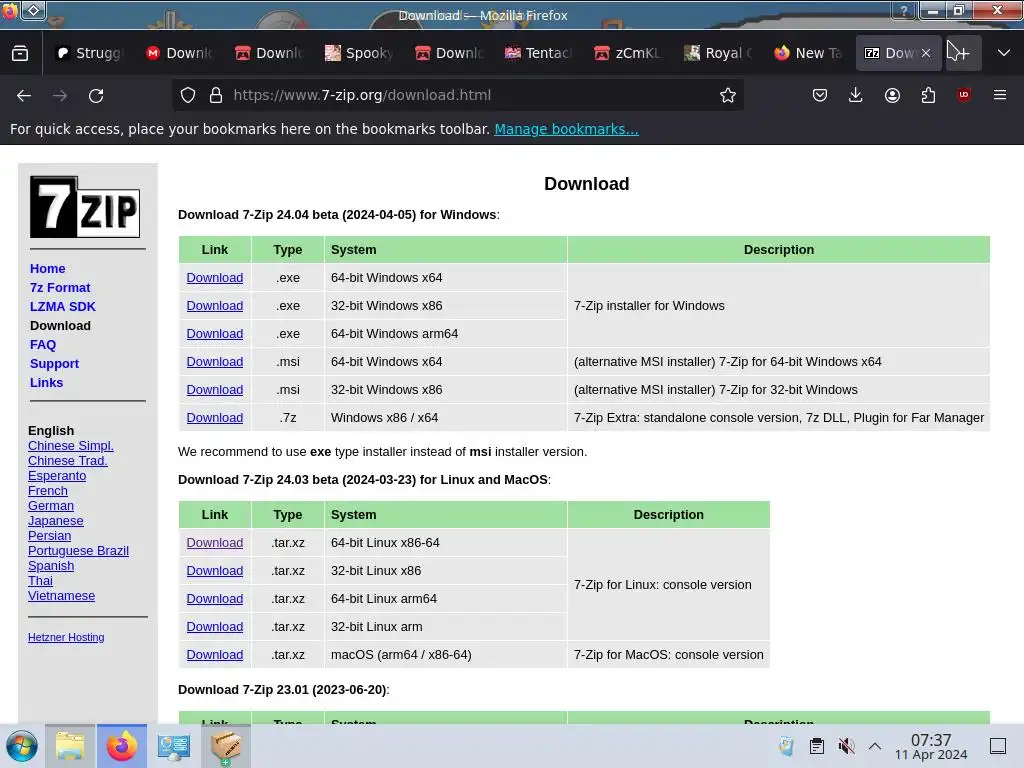Show site security padlock info
The height and width of the screenshot is (768, 1024).
coord(216,95)
